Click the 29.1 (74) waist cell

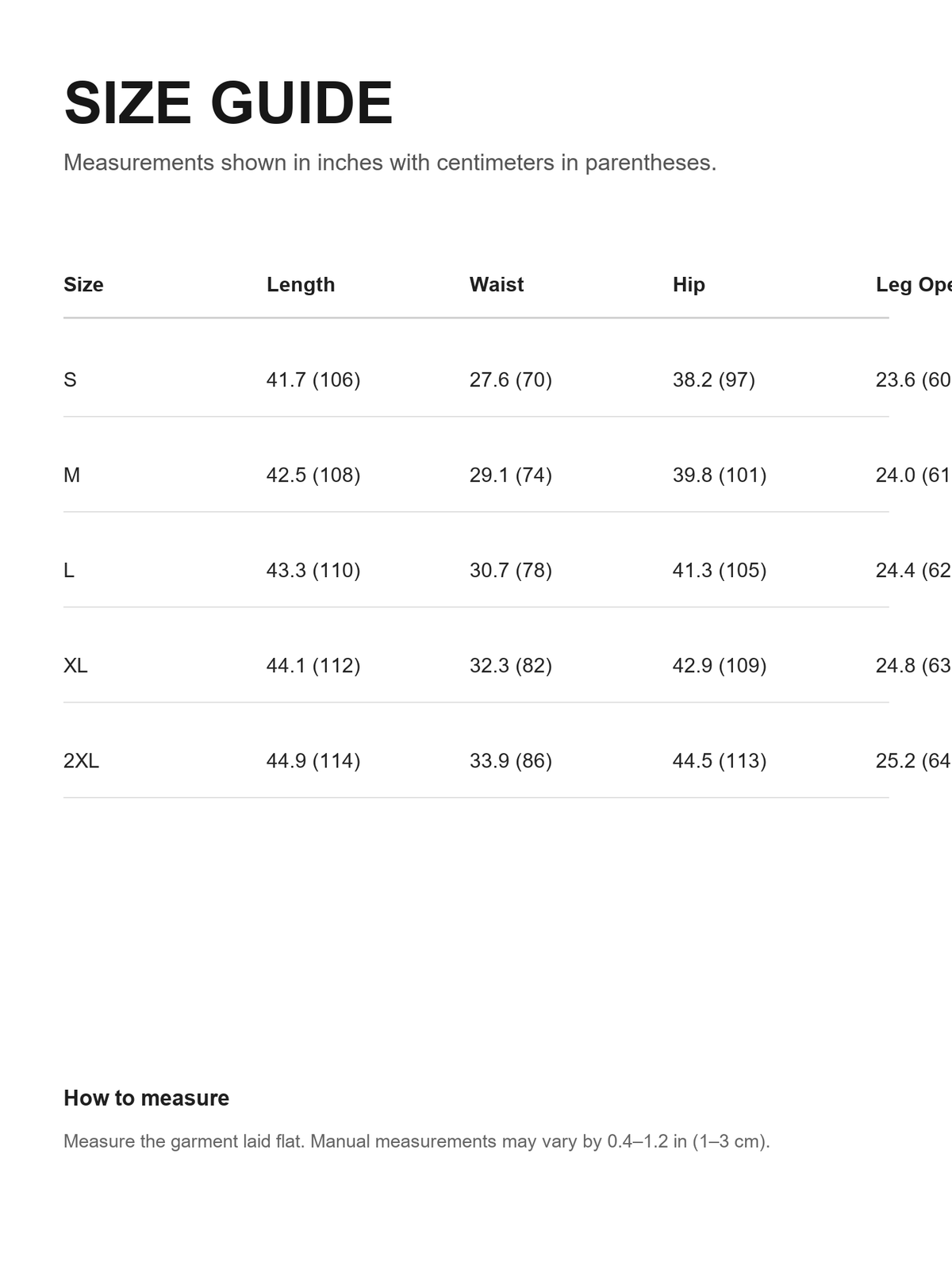pos(511,475)
